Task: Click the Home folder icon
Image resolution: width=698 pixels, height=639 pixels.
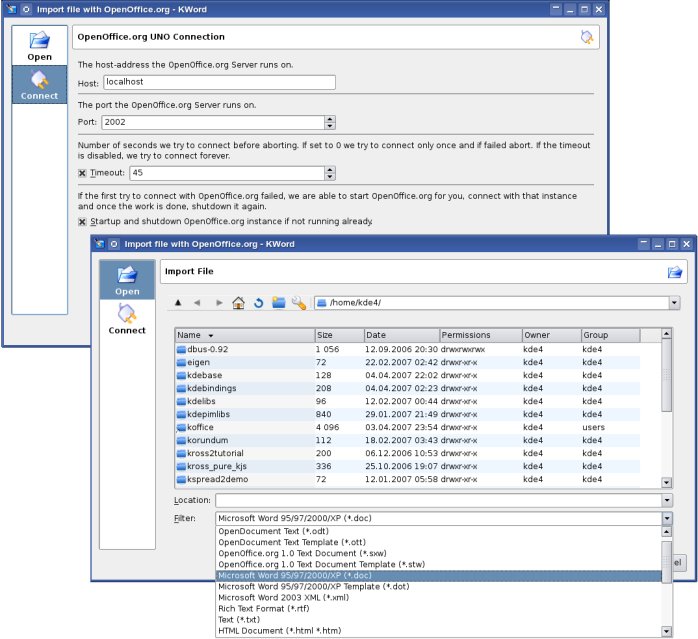Action: (238, 303)
